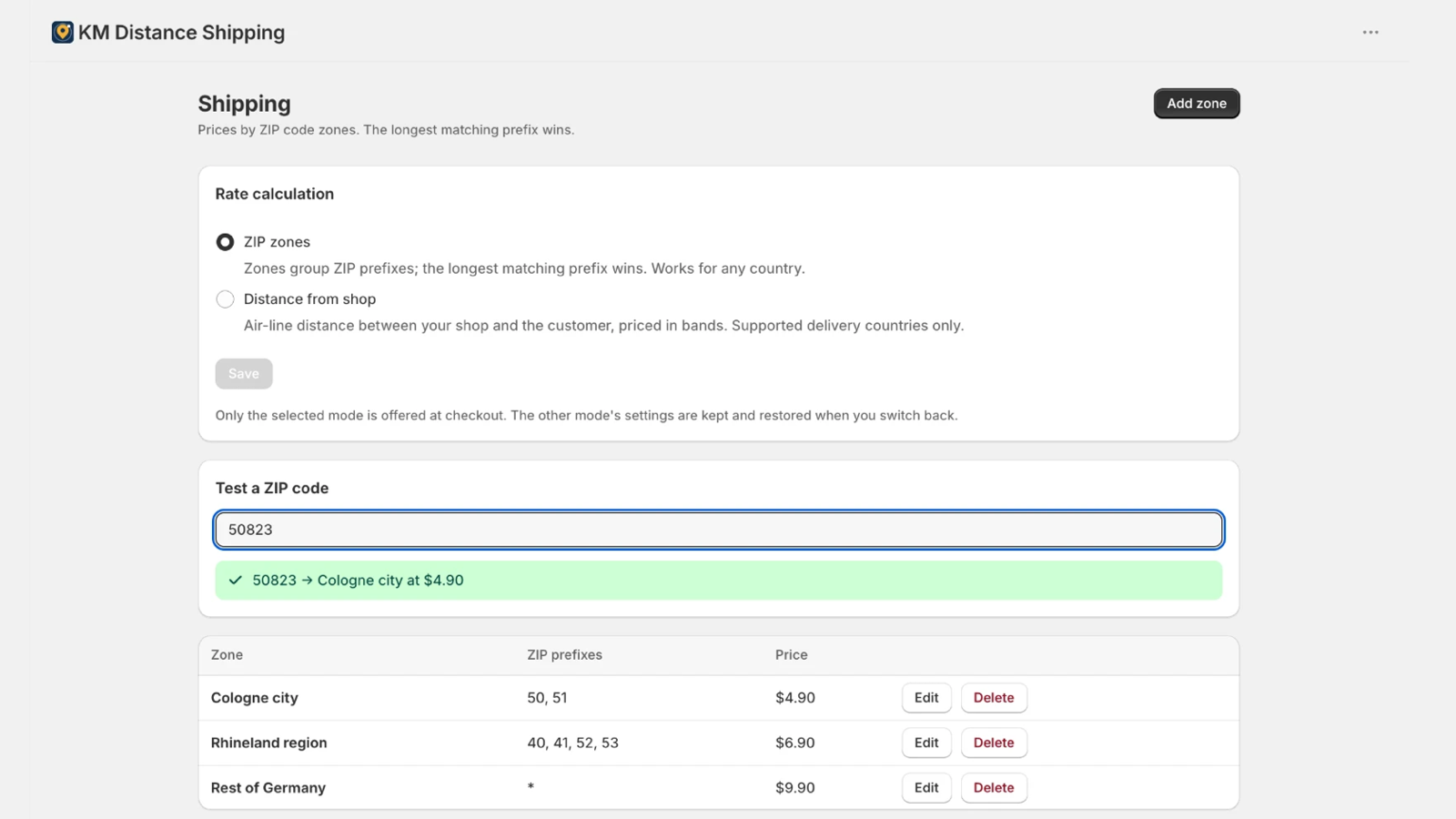Screen dimensions: 1456x819
Task: Click the "Air-line distance between your shop" description
Action: point(603,326)
